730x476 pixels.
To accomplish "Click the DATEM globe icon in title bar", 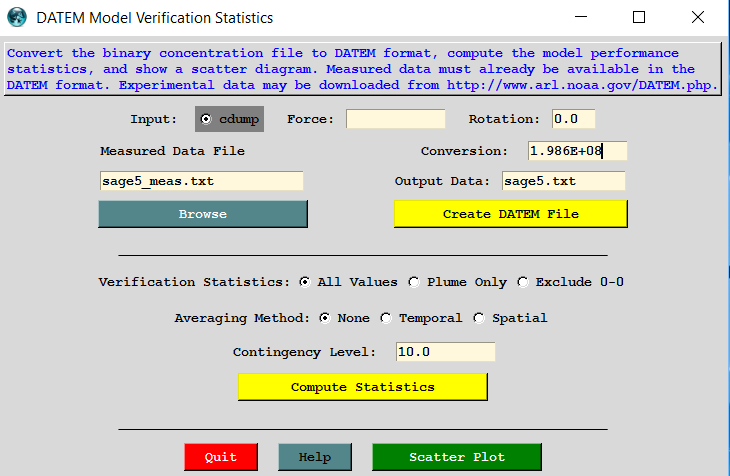I will [17, 17].
